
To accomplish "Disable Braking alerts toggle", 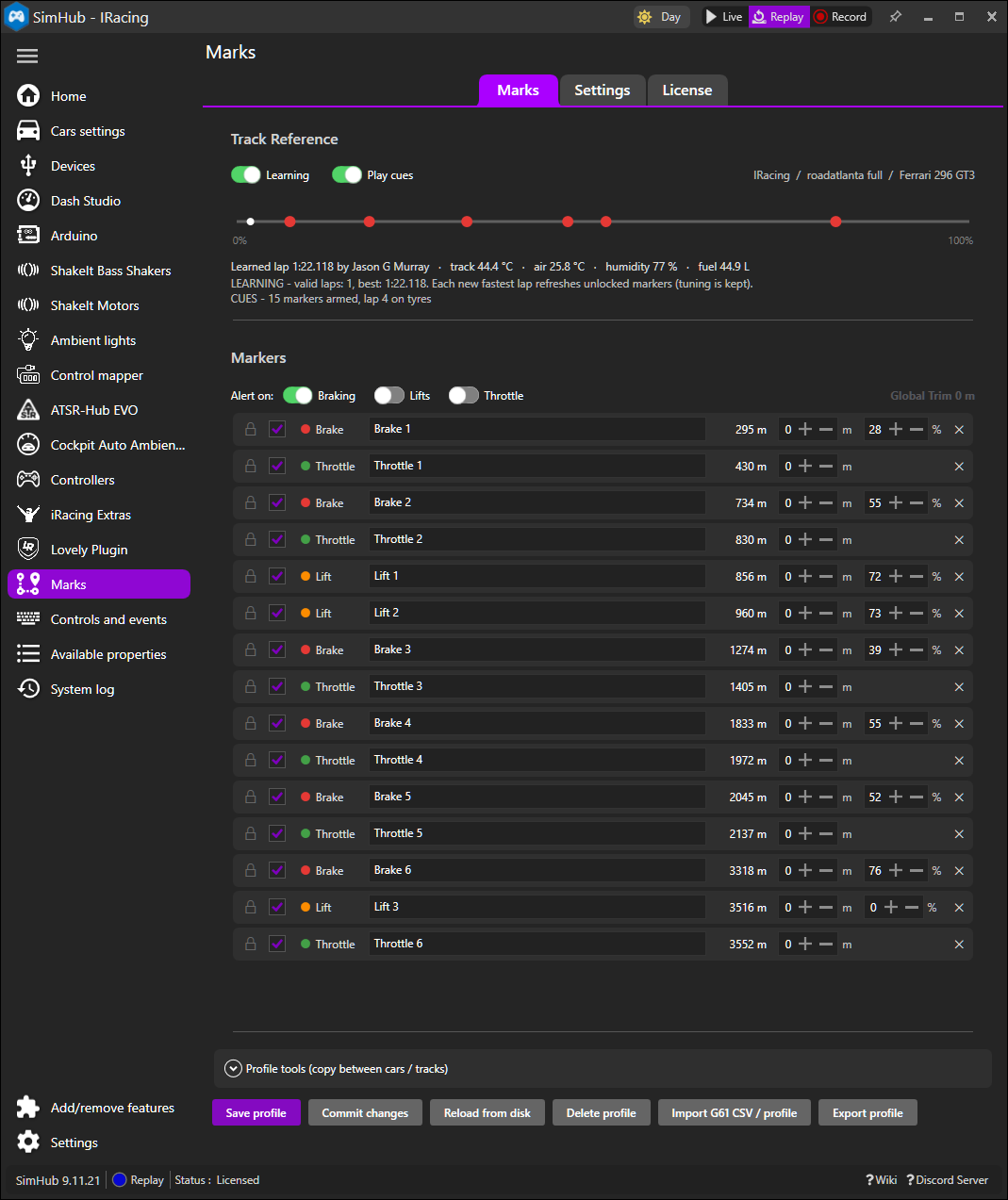I will click(298, 396).
